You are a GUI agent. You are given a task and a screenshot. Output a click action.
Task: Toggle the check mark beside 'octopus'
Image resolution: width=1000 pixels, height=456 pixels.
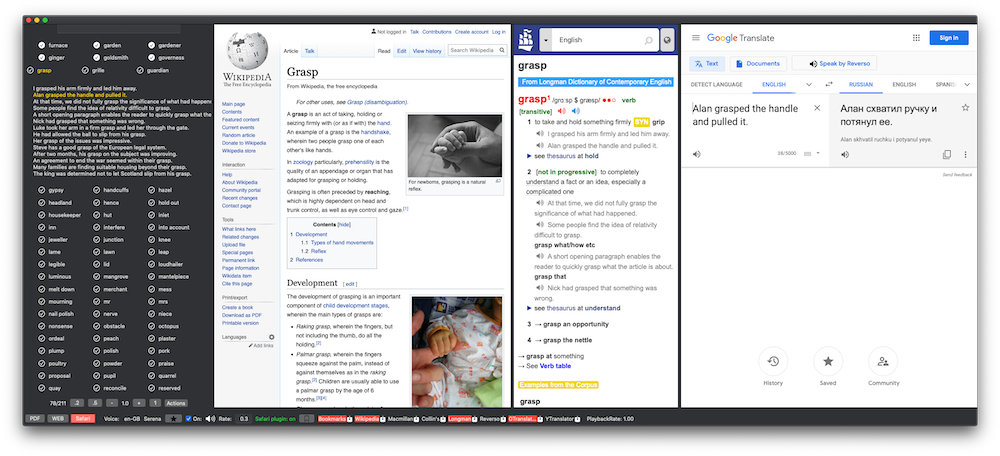pos(150,326)
